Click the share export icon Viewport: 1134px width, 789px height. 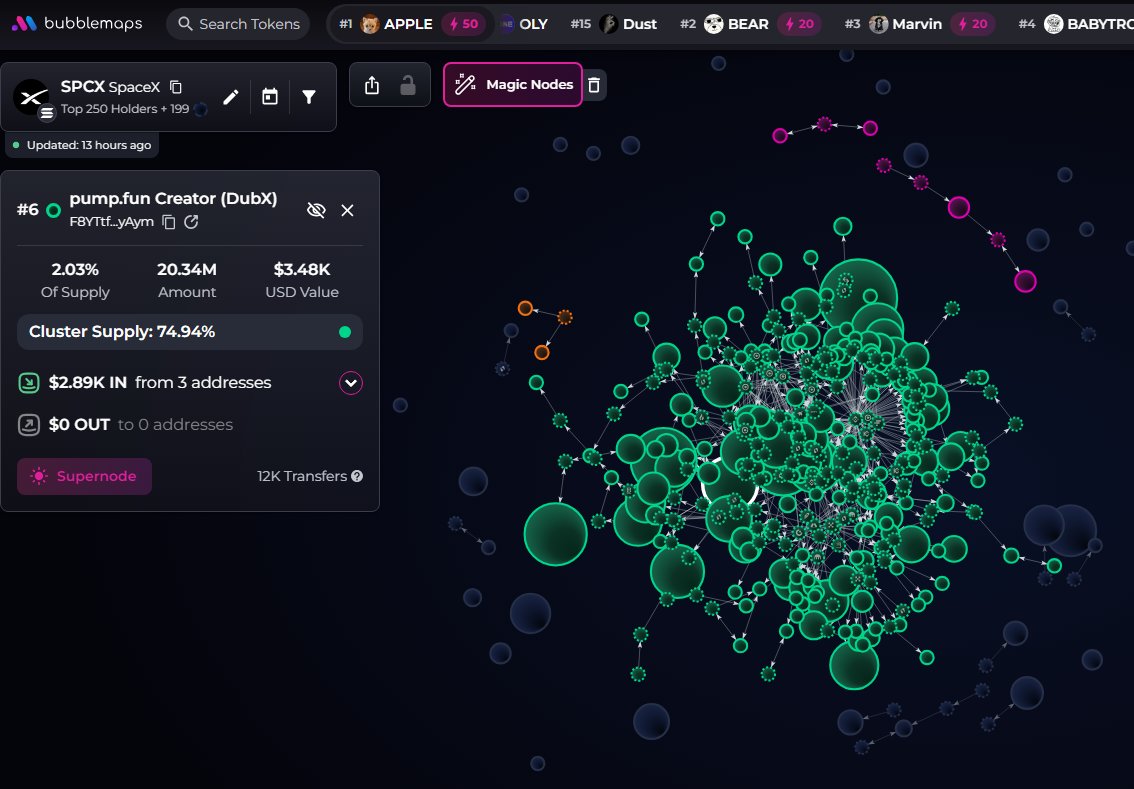[x=372, y=85]
